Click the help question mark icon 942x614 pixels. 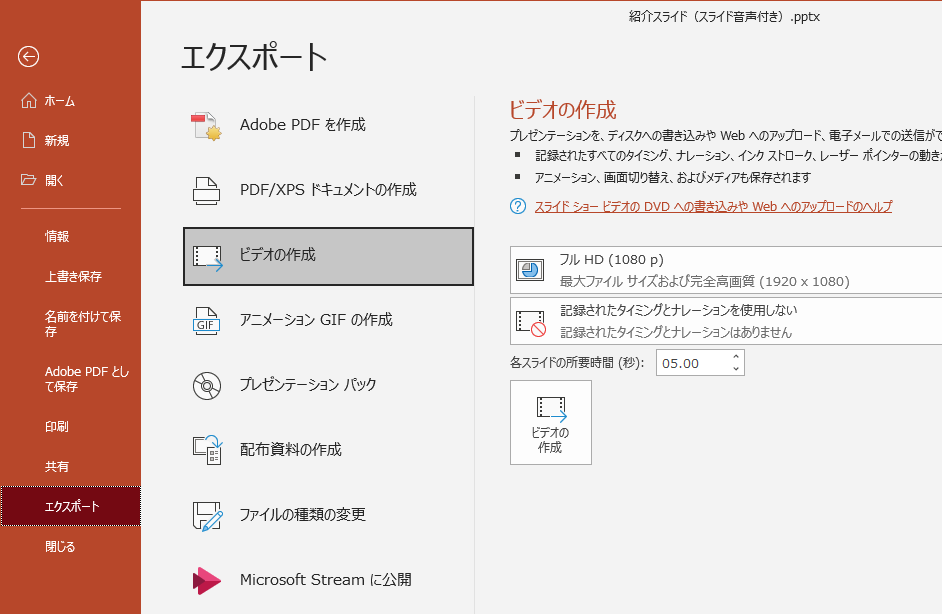[517, 207]
